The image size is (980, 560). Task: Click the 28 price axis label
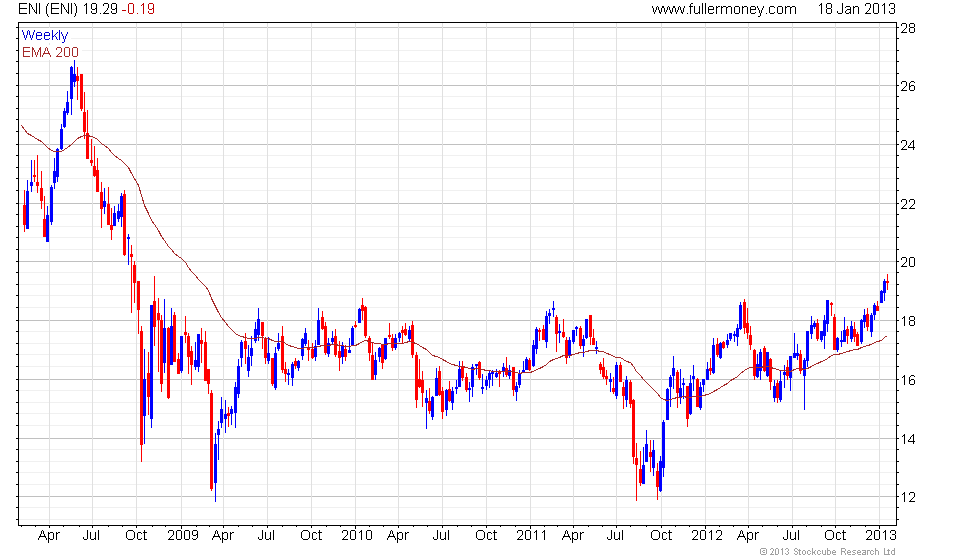click(x=908, y=28)
